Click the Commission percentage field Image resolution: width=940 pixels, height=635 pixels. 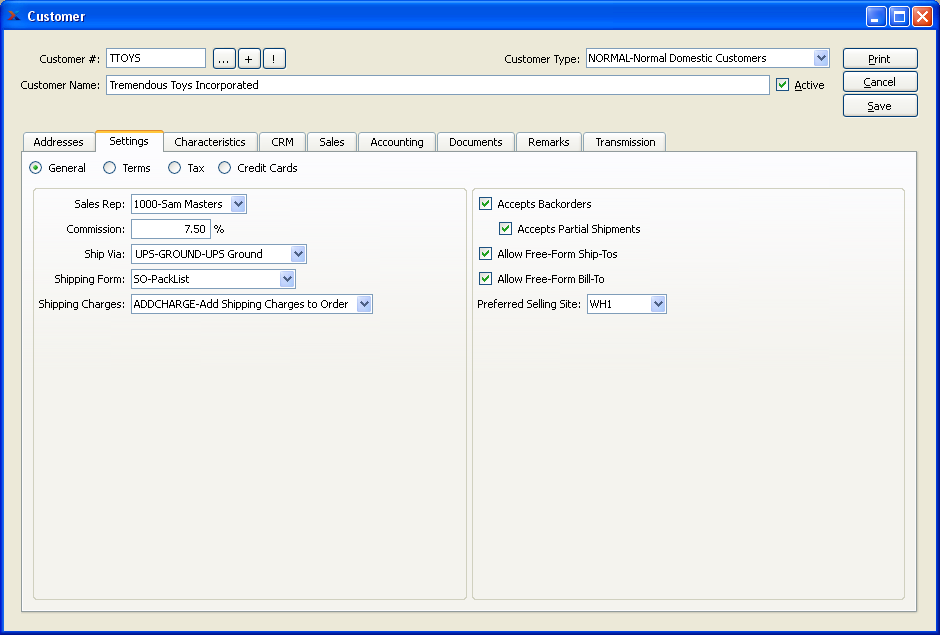pyautogui.click(x=171, y=229)
